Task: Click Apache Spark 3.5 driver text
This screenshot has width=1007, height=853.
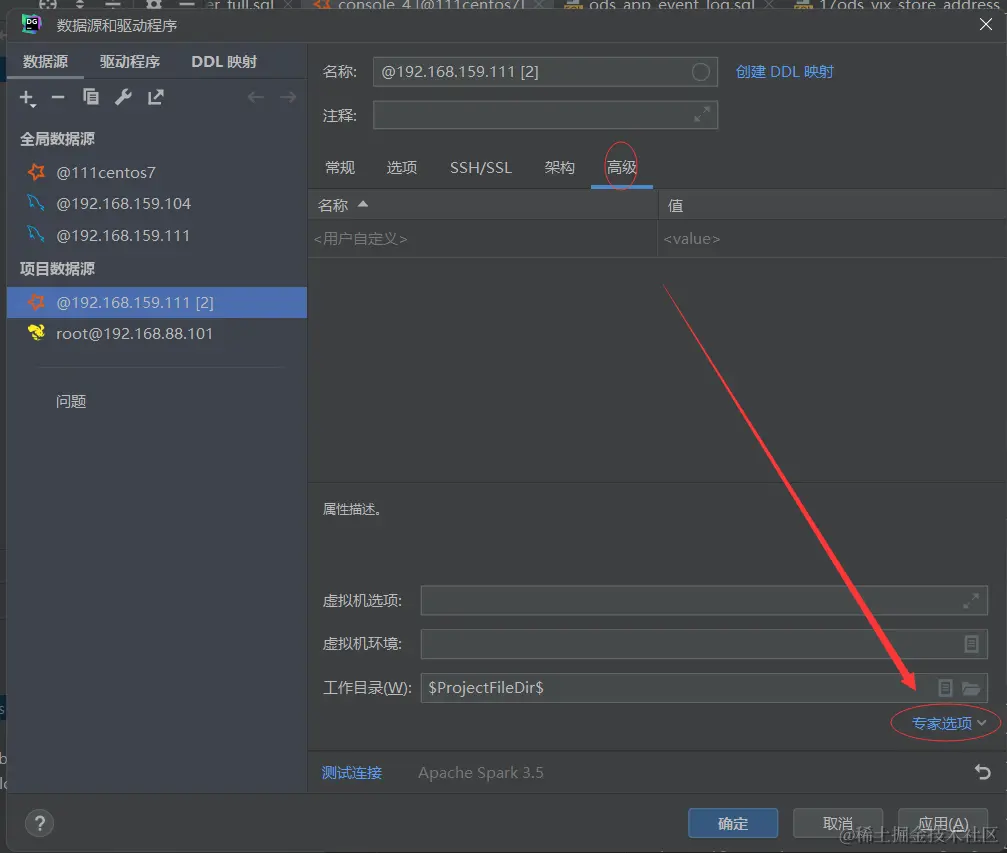Action: click(480, 773)
